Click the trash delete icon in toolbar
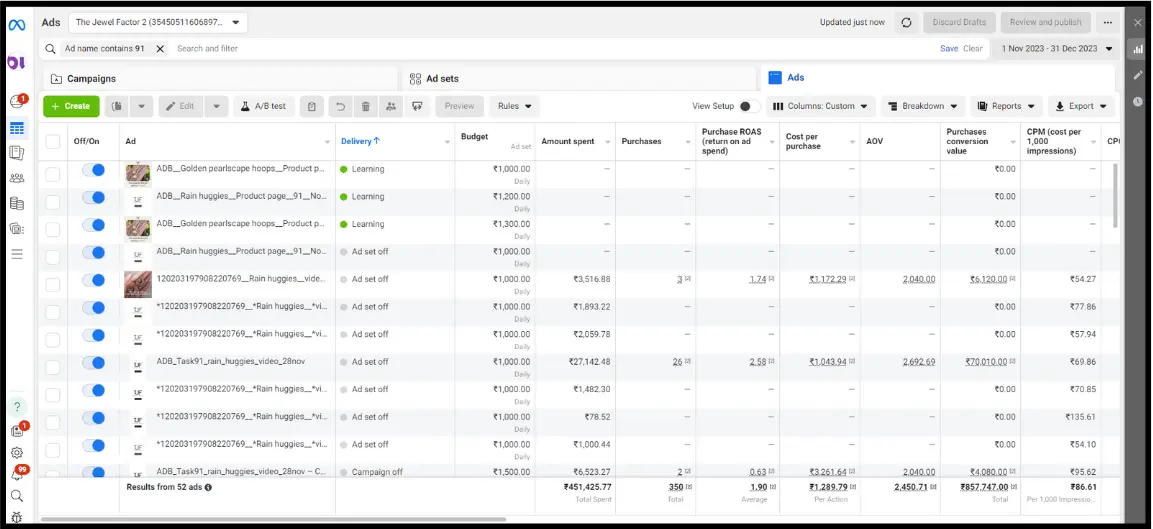This screenshot has height=529, width=1153. coord(366,106)
